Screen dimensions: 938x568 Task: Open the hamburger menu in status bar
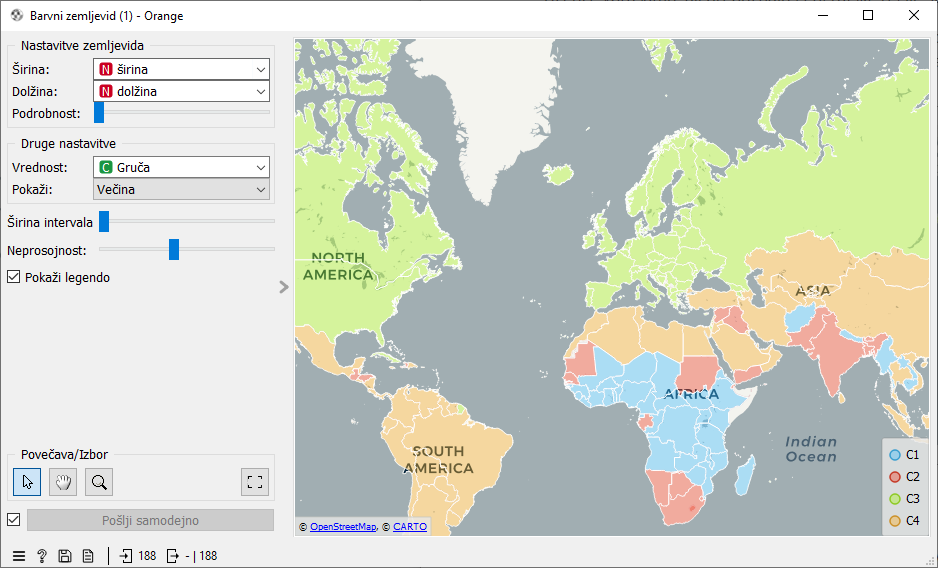click(x=19, y=556)
